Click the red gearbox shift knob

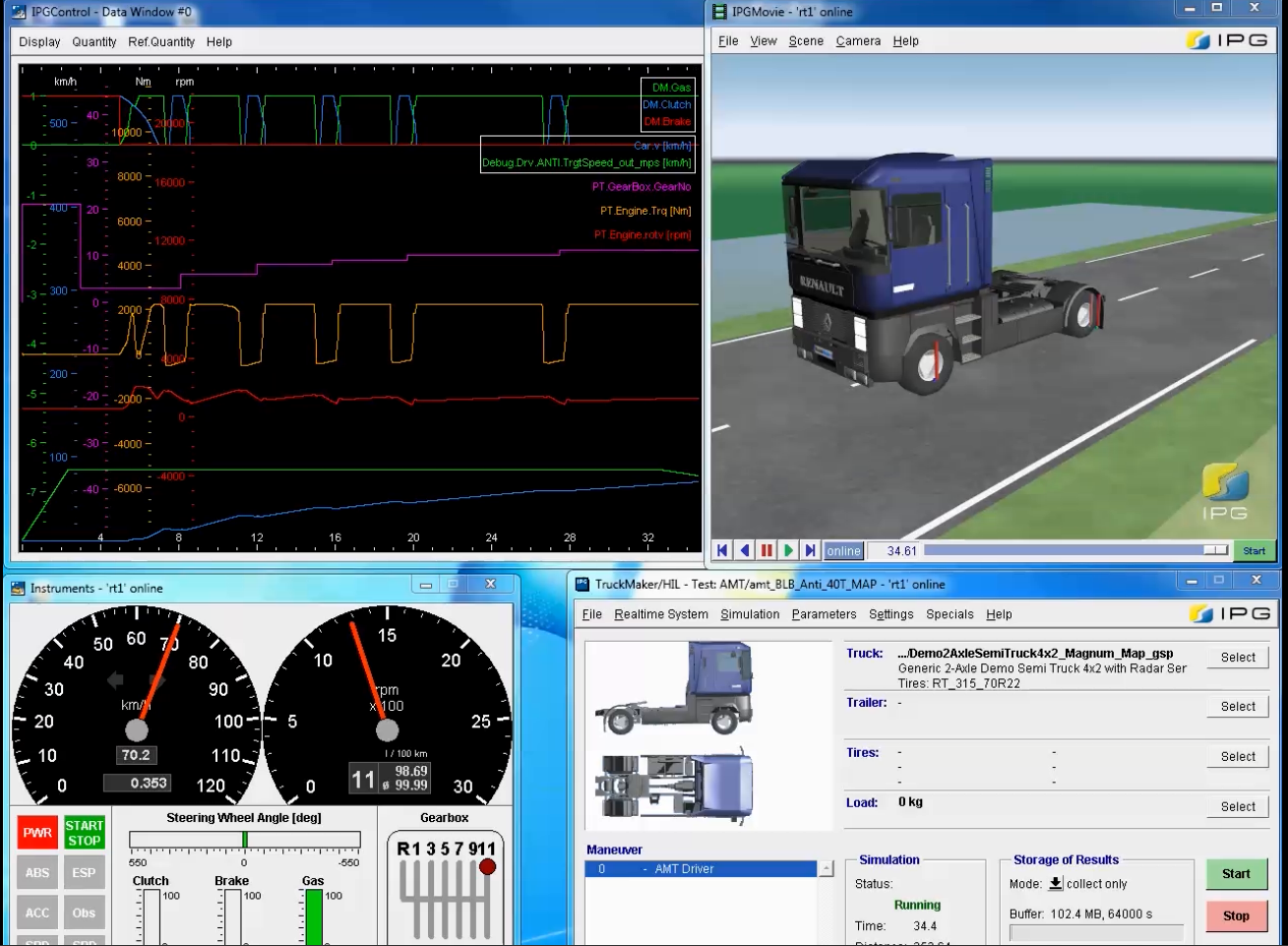[487, 867]
